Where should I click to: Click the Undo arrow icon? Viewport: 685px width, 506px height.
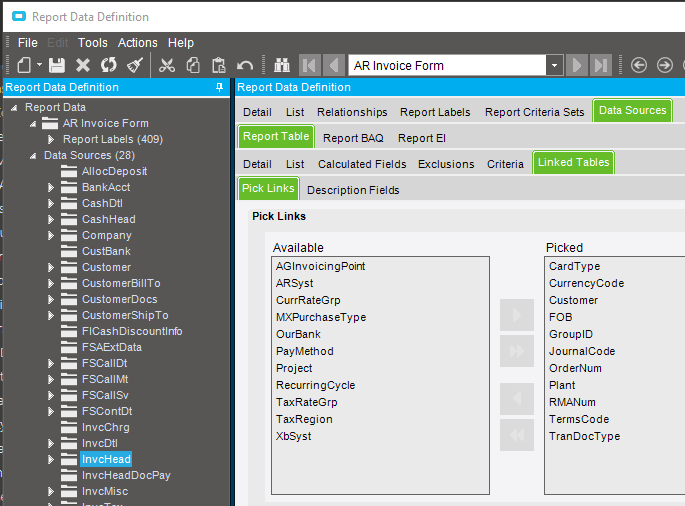[245, 66]
